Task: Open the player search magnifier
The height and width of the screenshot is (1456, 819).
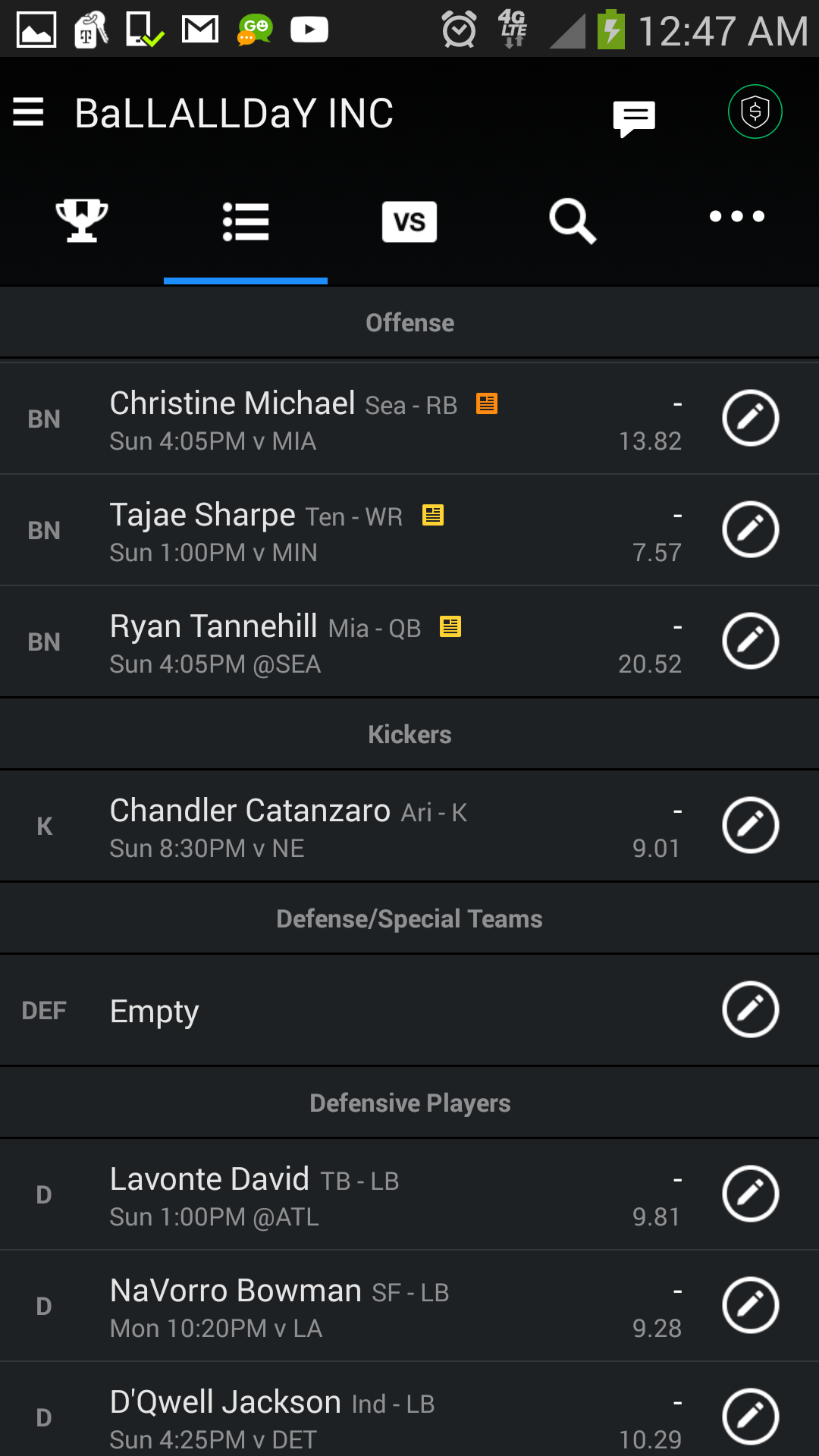Action: (x=573, y=221)
